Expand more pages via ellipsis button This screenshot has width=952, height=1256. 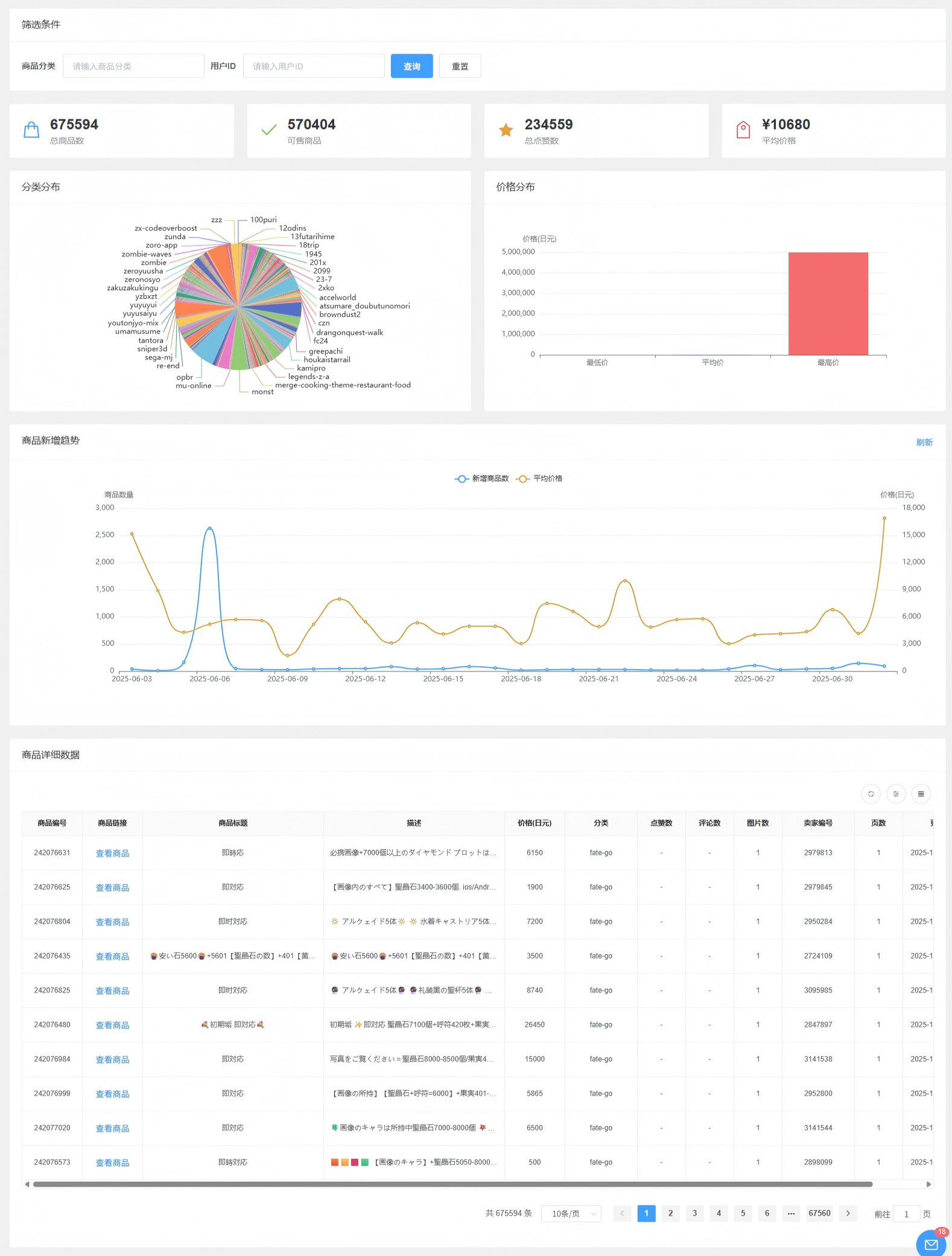point(791,1213)
